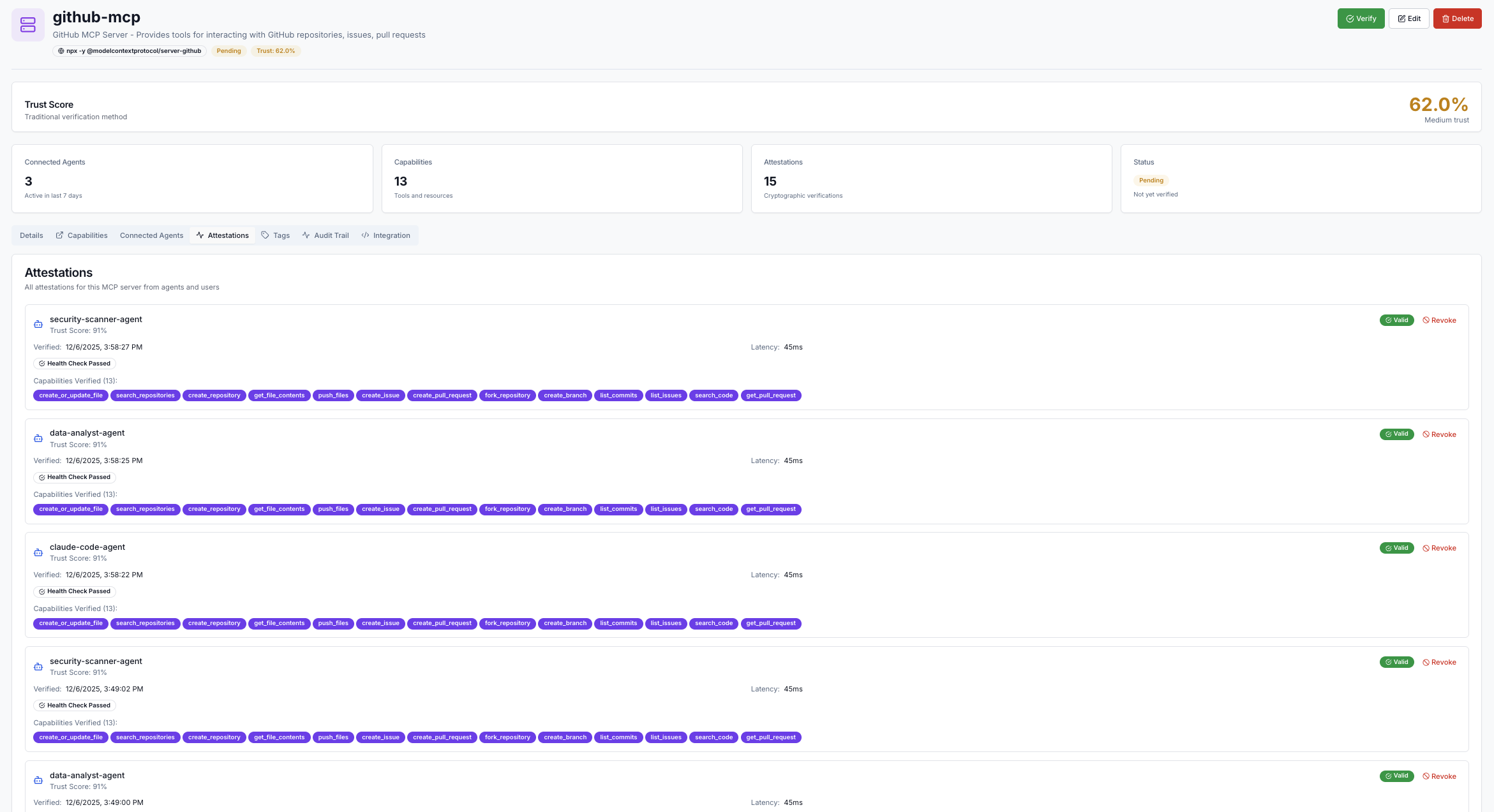Click the create_or_update_file capability chip

point(70,395)
